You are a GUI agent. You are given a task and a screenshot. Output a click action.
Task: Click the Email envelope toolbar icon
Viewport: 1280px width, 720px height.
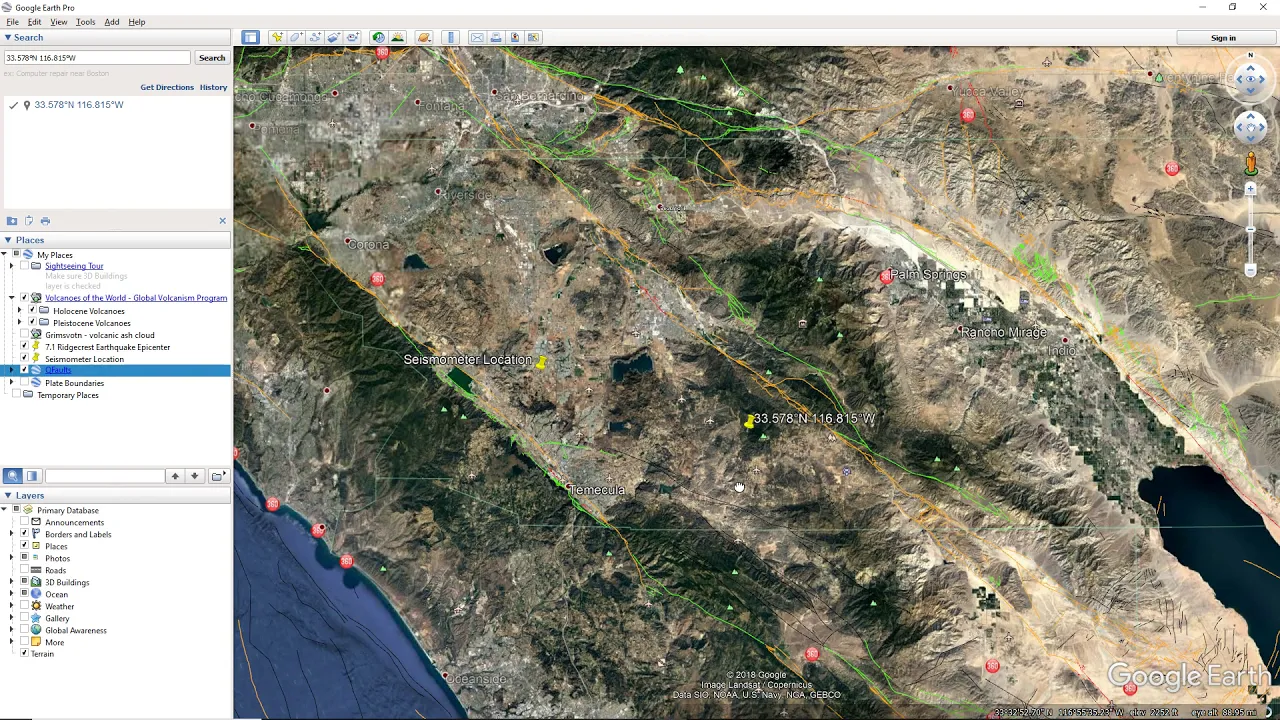[477, 37]
